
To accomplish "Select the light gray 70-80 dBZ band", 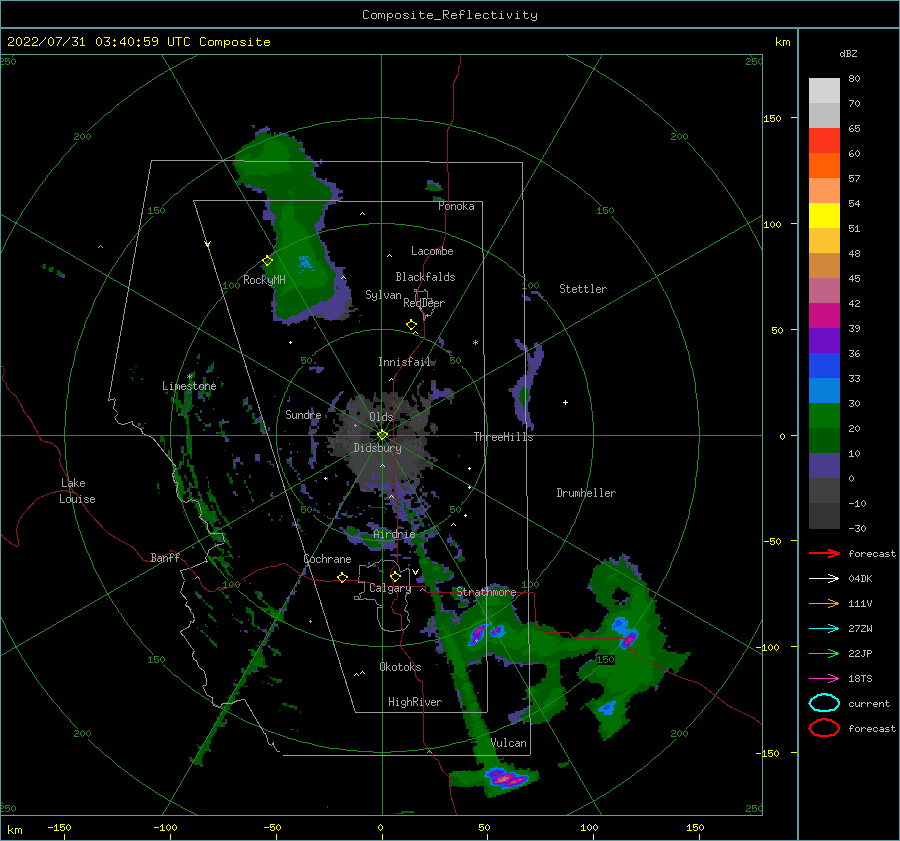I will tap(824, 90).
